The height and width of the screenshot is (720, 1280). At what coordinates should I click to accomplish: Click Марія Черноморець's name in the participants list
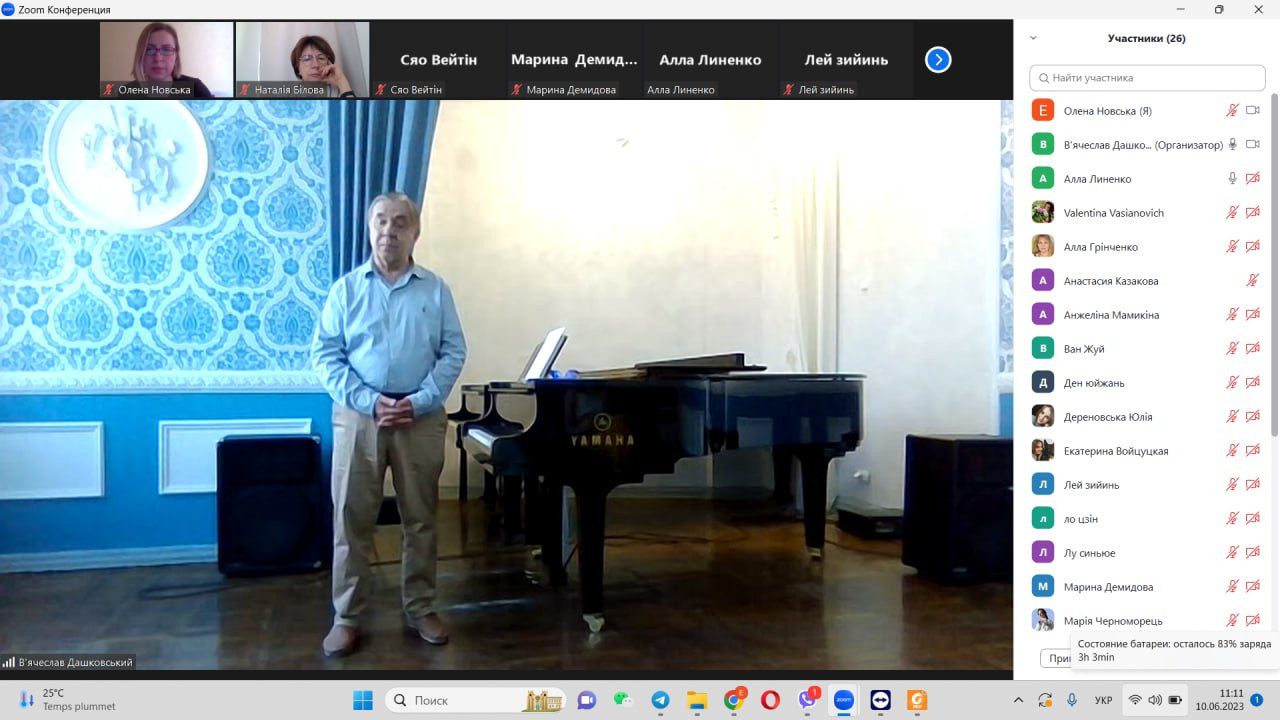(1113, 621)
